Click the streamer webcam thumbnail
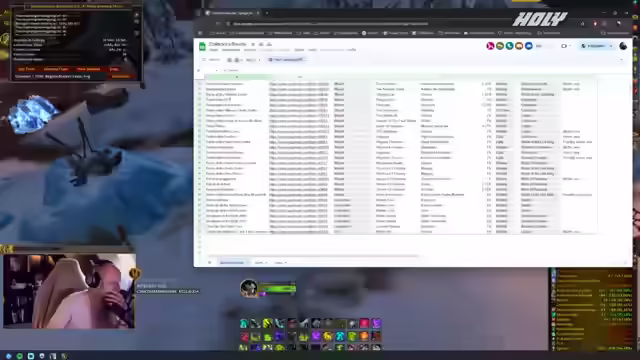This screenshot has height=360, width=640. 69,291
